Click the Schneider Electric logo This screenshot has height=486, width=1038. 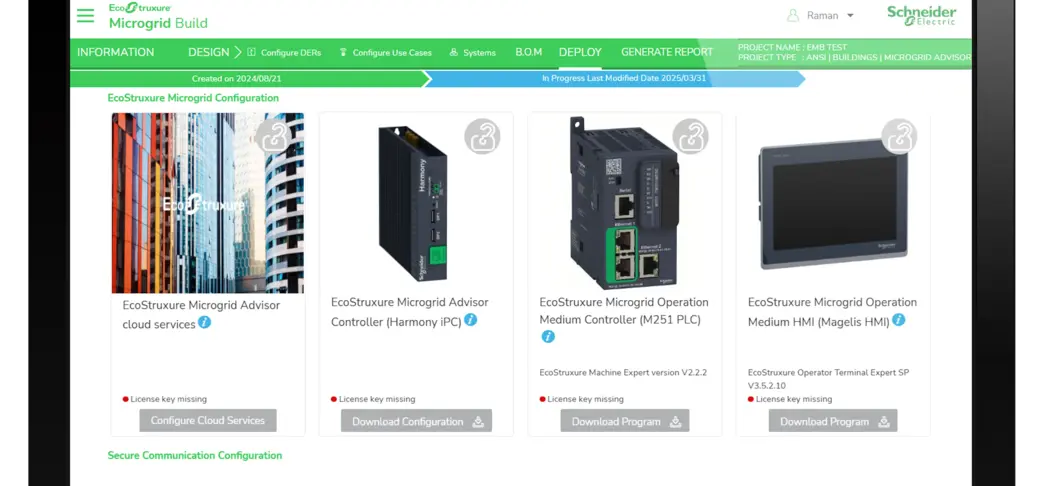921,15
